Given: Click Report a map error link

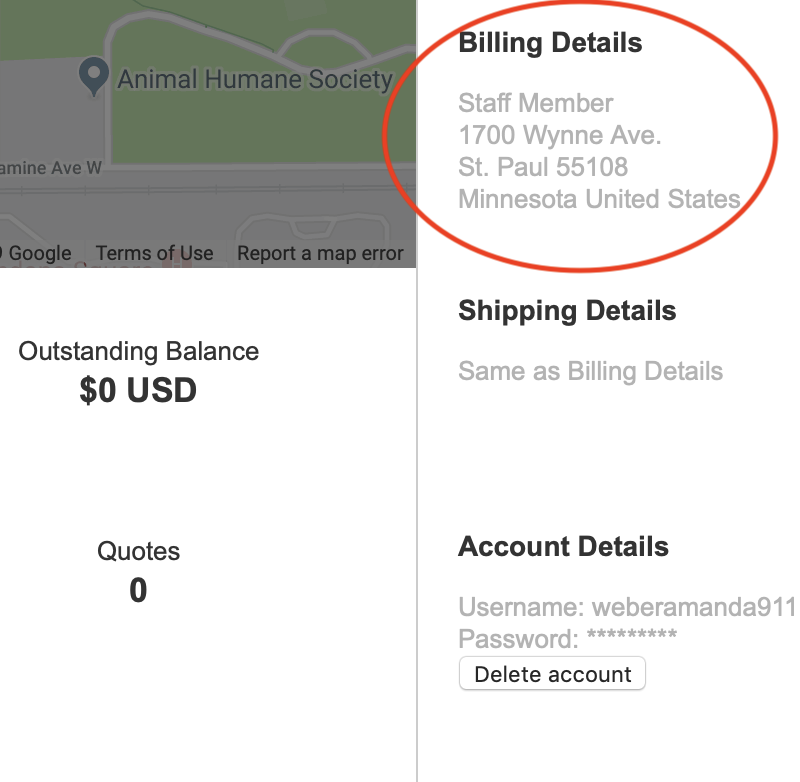Looking at the screenshot, I should pyautogui.click(x=320, y=253).
